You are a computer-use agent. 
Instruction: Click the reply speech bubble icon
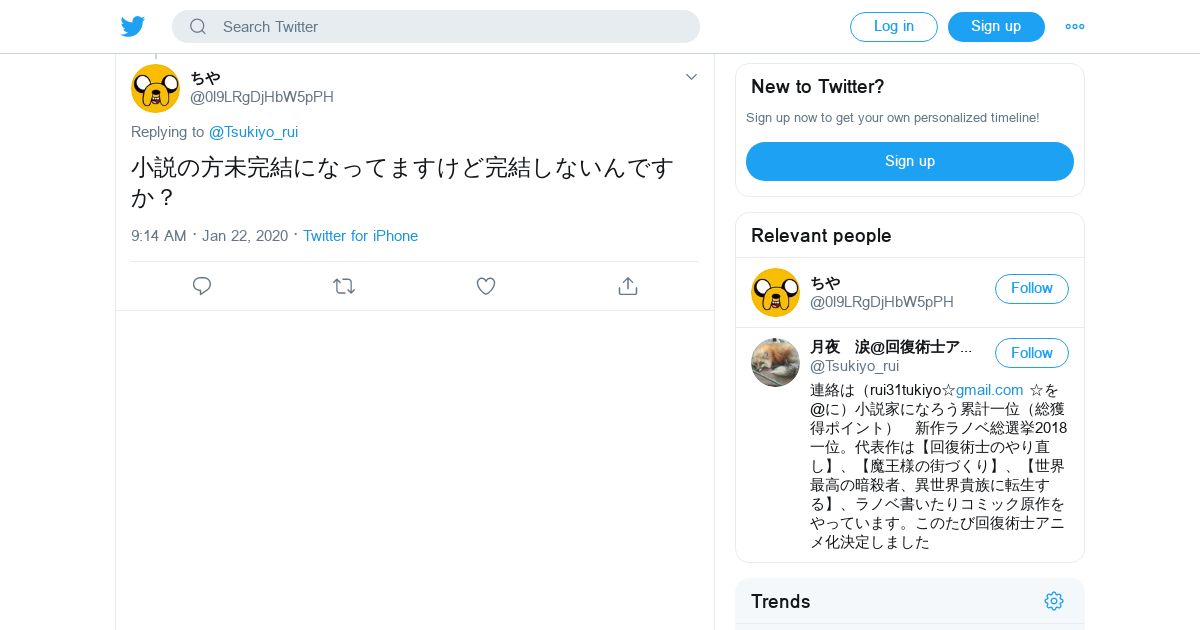point(202,286)
